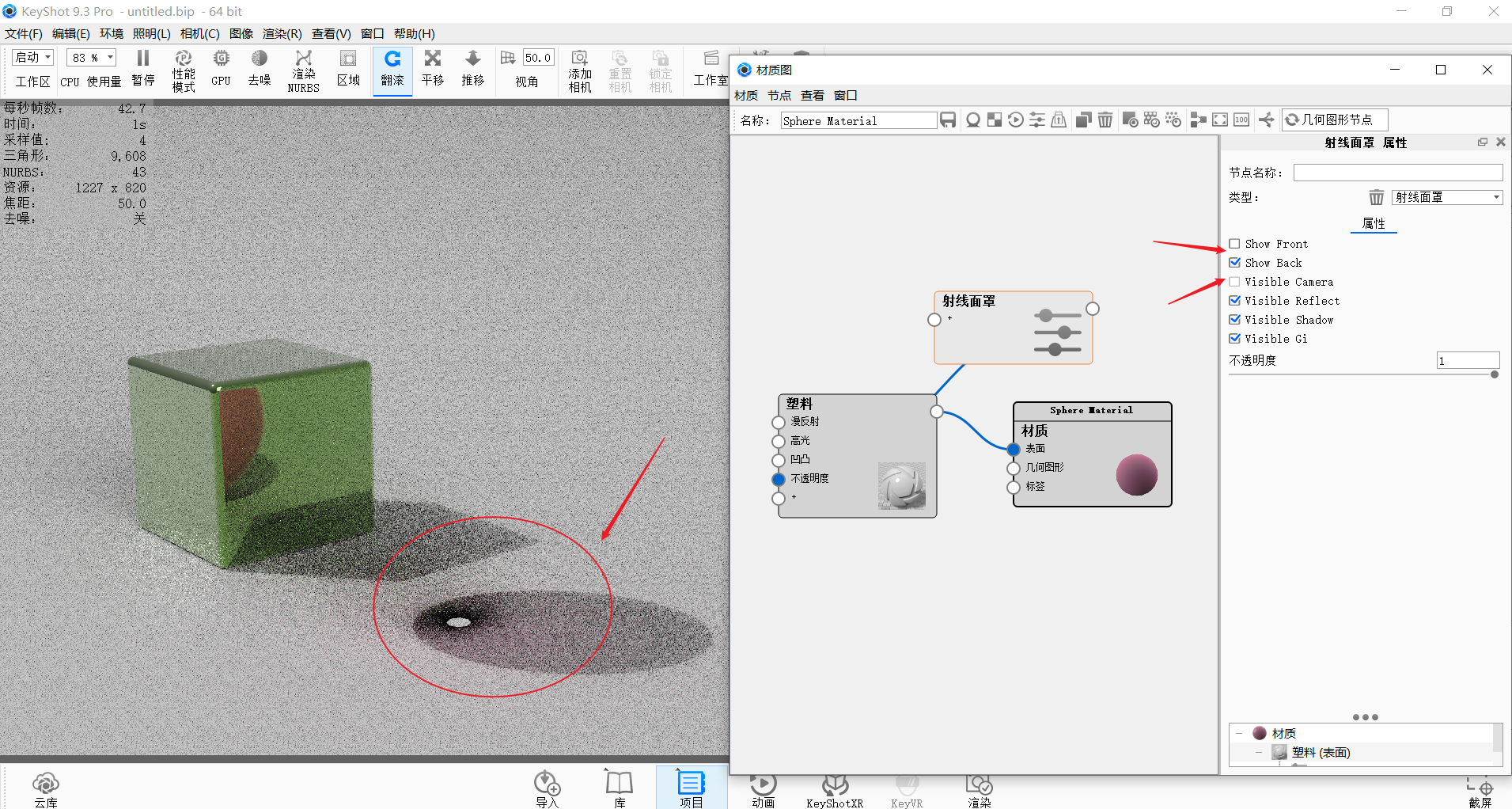Collapse the plastic surface tree item
The width and height of the screenshot is (1512, 809).
point(1258,752)
